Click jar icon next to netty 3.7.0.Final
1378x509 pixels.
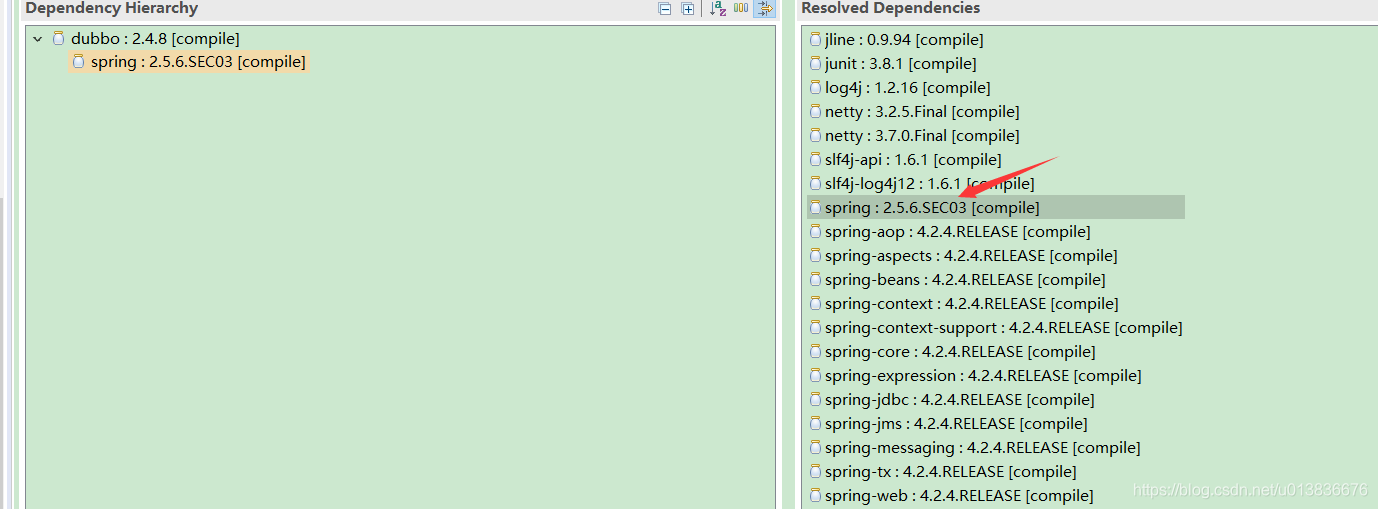point(815,136)
